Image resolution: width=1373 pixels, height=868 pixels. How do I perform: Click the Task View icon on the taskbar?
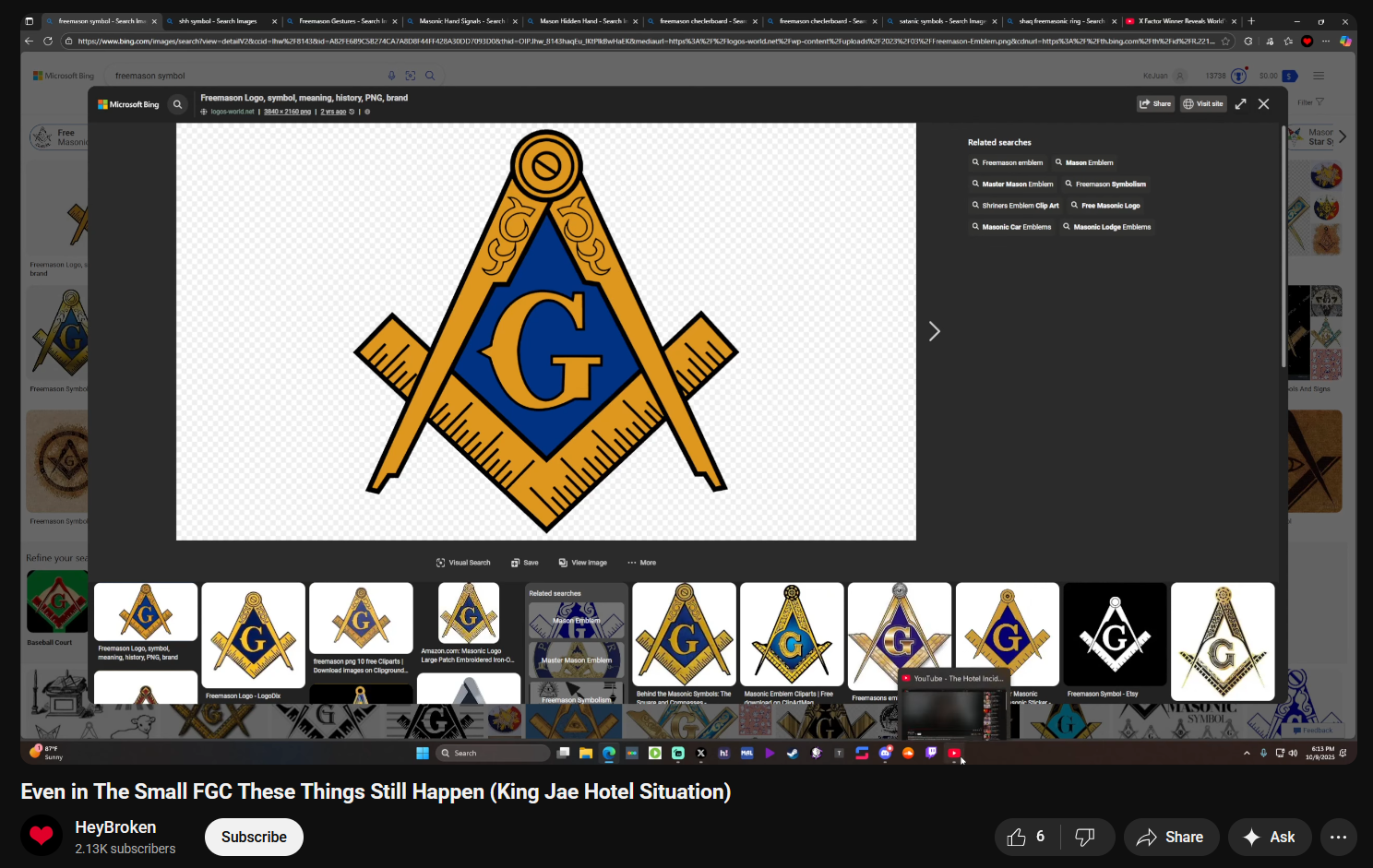(563, 753)
